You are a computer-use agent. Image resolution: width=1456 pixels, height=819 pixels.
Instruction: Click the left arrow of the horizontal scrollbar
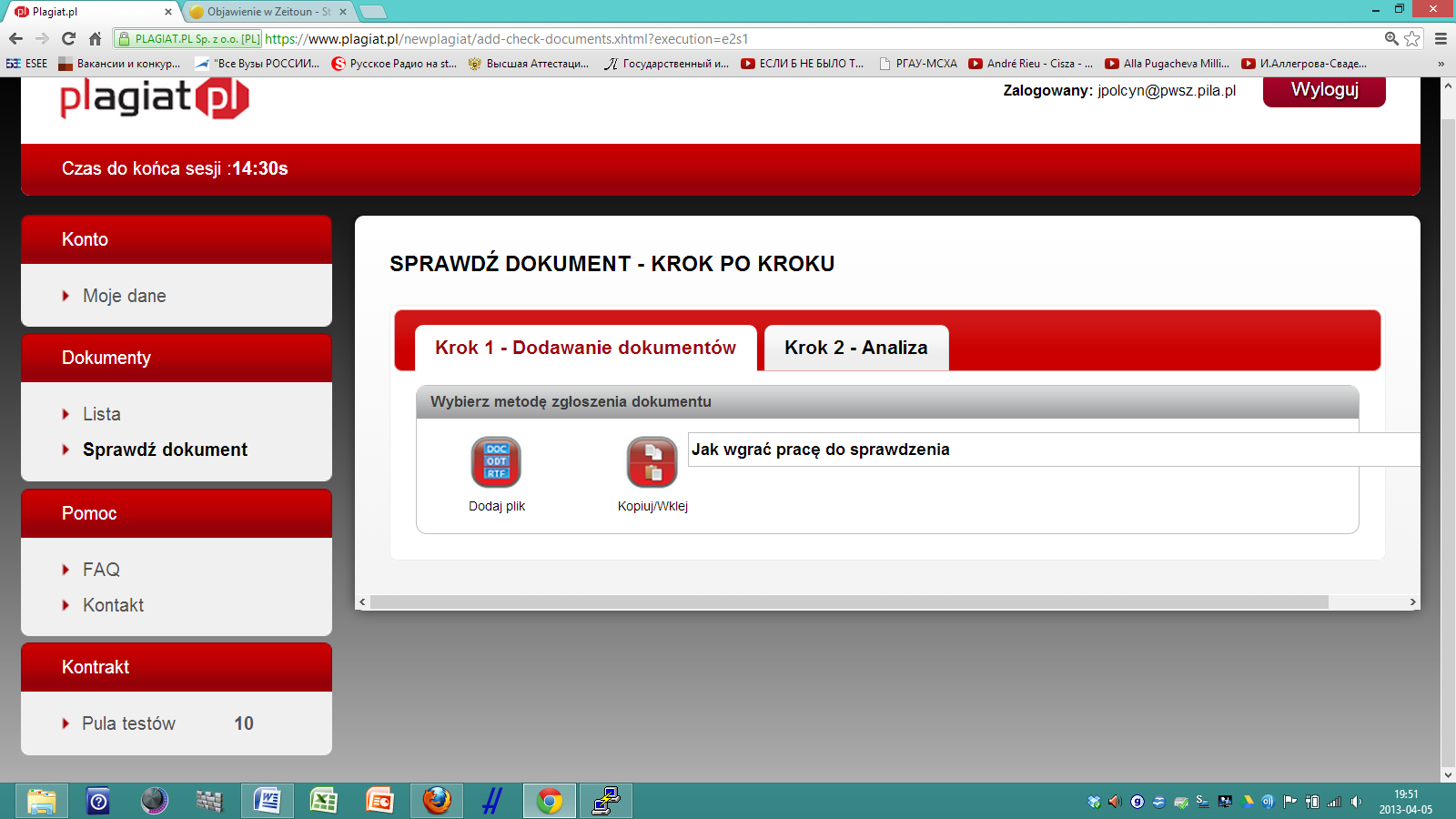(x=362, y=602)
